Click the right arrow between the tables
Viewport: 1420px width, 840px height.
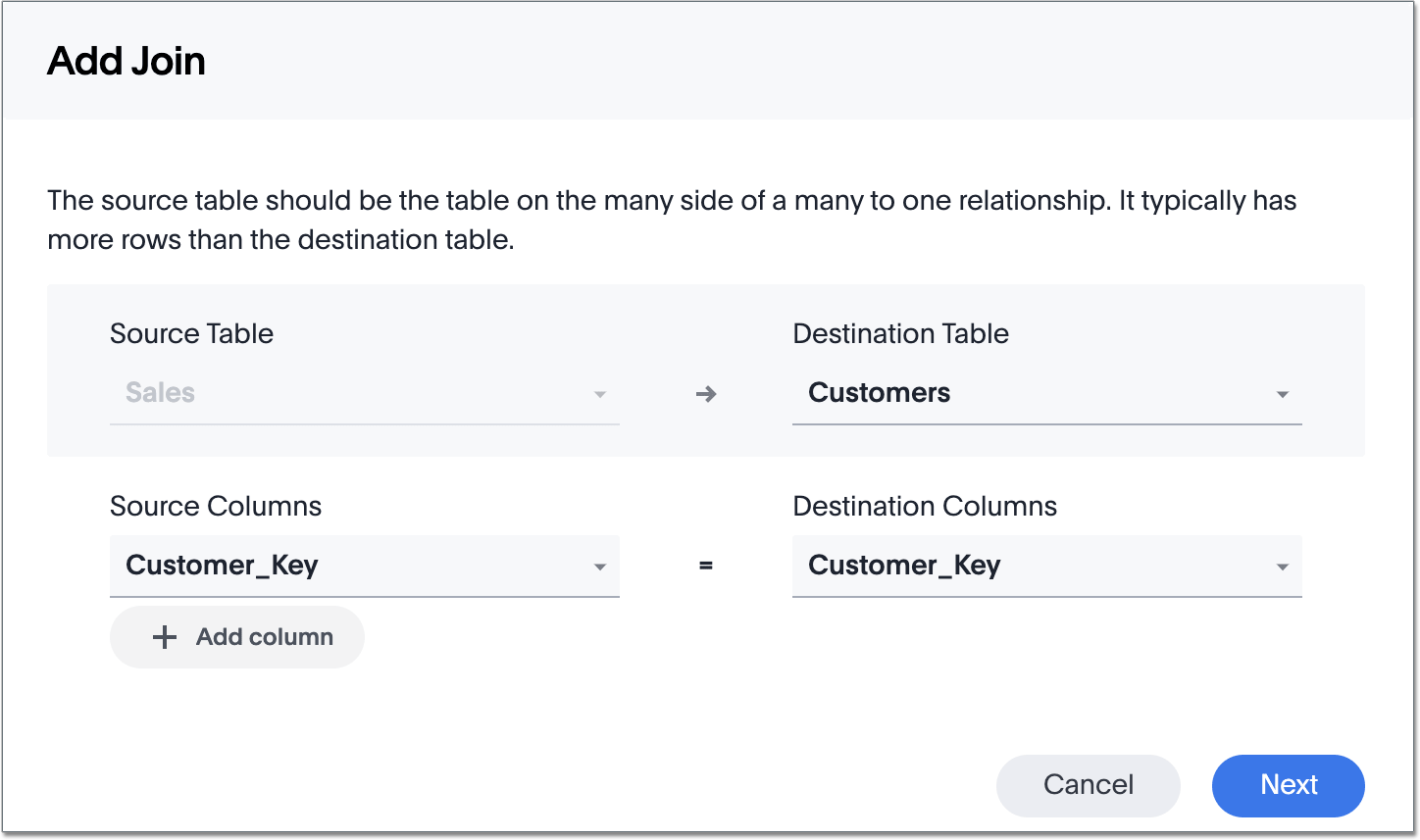(706, 394)
